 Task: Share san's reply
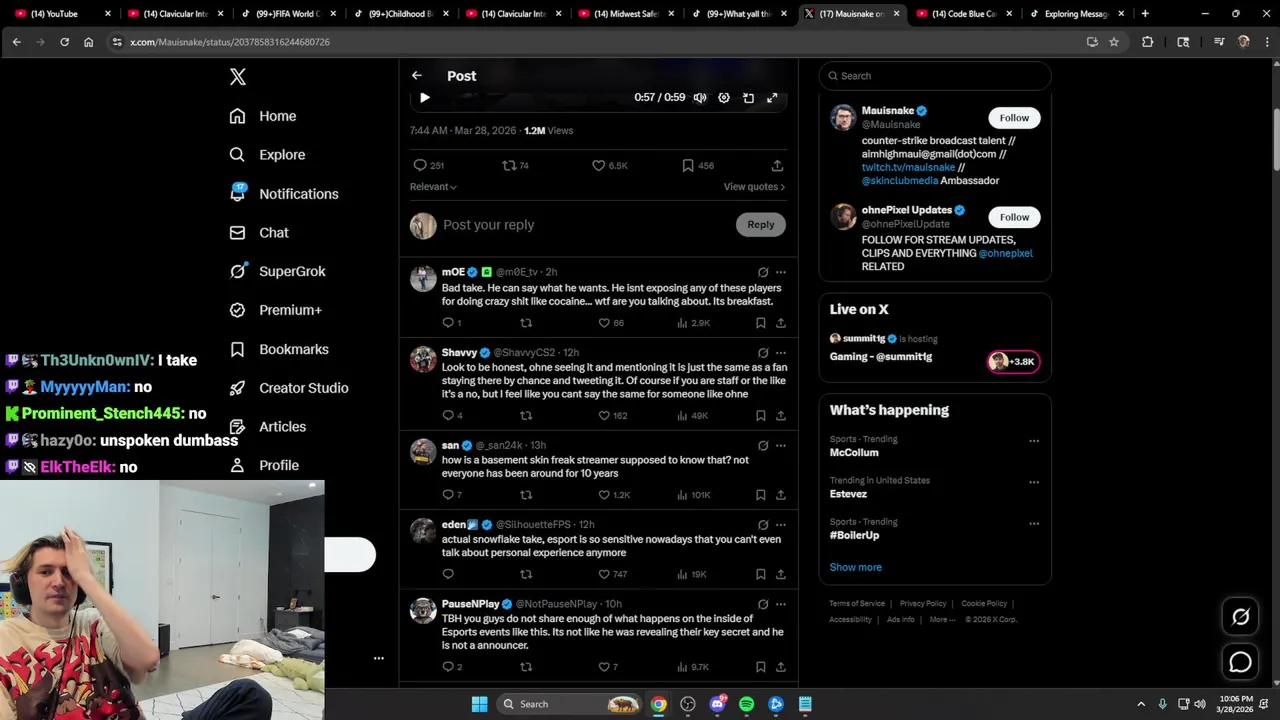pos(780,495)
